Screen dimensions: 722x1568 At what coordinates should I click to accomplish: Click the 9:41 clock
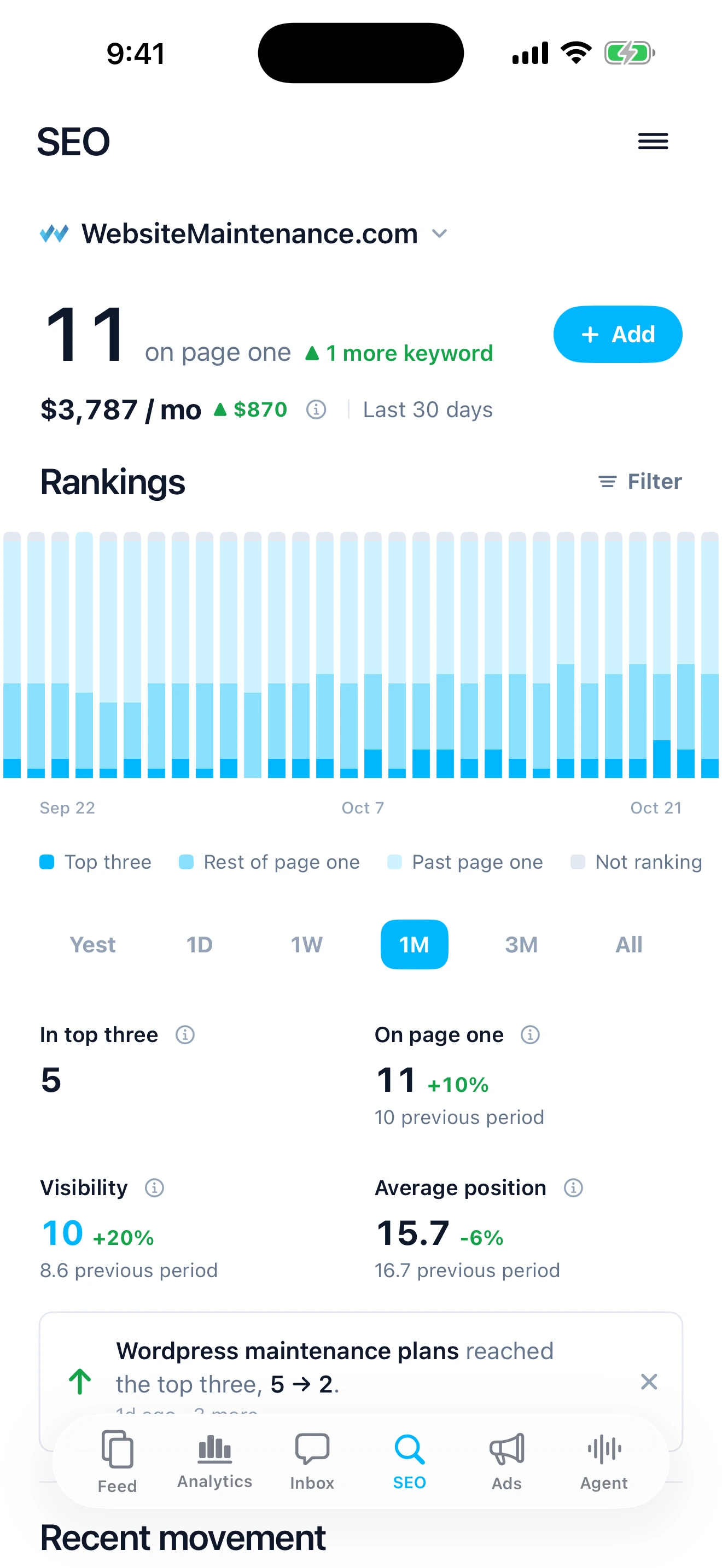click(136, 54)
